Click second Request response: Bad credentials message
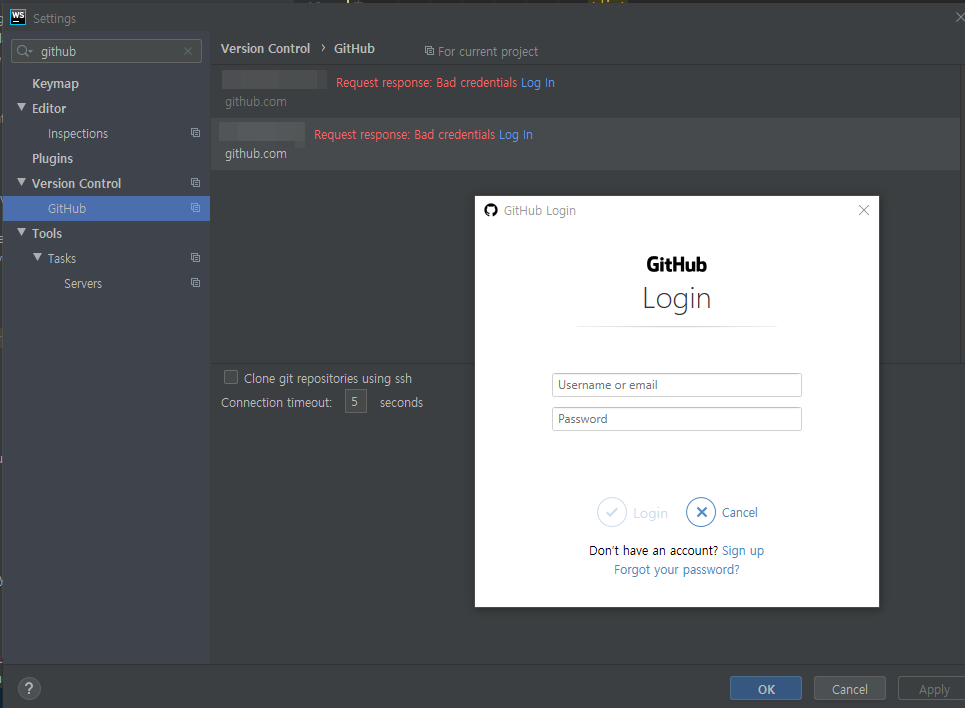This screenshot has height=708, width=965. (x=404, y=135)
